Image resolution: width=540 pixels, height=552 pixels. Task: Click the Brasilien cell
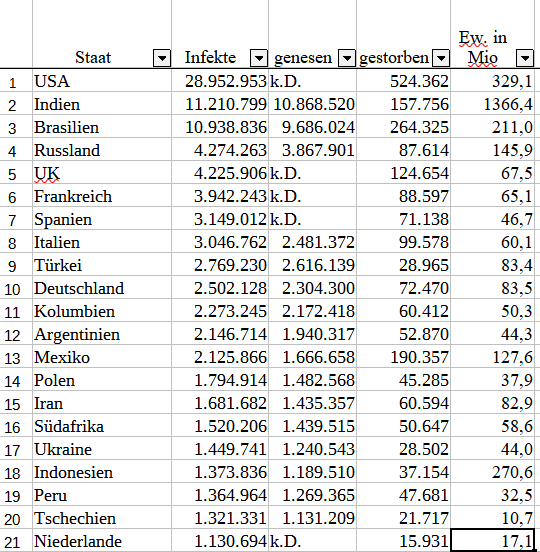click(102, 127)
